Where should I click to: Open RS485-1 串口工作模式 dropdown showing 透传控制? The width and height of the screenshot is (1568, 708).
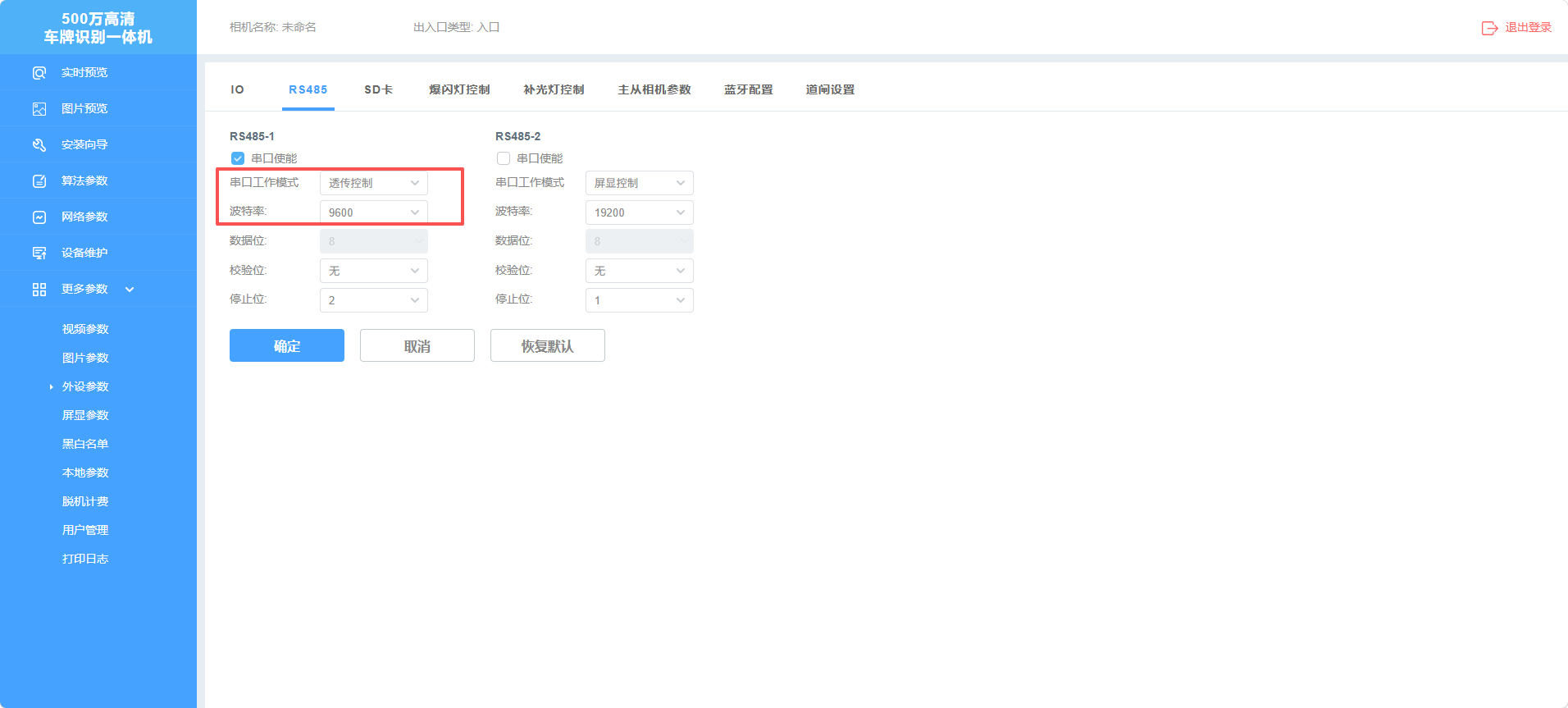tap(374, 183)
